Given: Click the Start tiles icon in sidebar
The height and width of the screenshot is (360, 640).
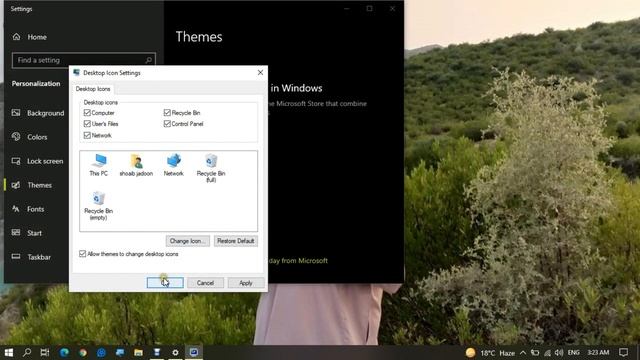Looking at the screenshot, I should click(16, 233).
